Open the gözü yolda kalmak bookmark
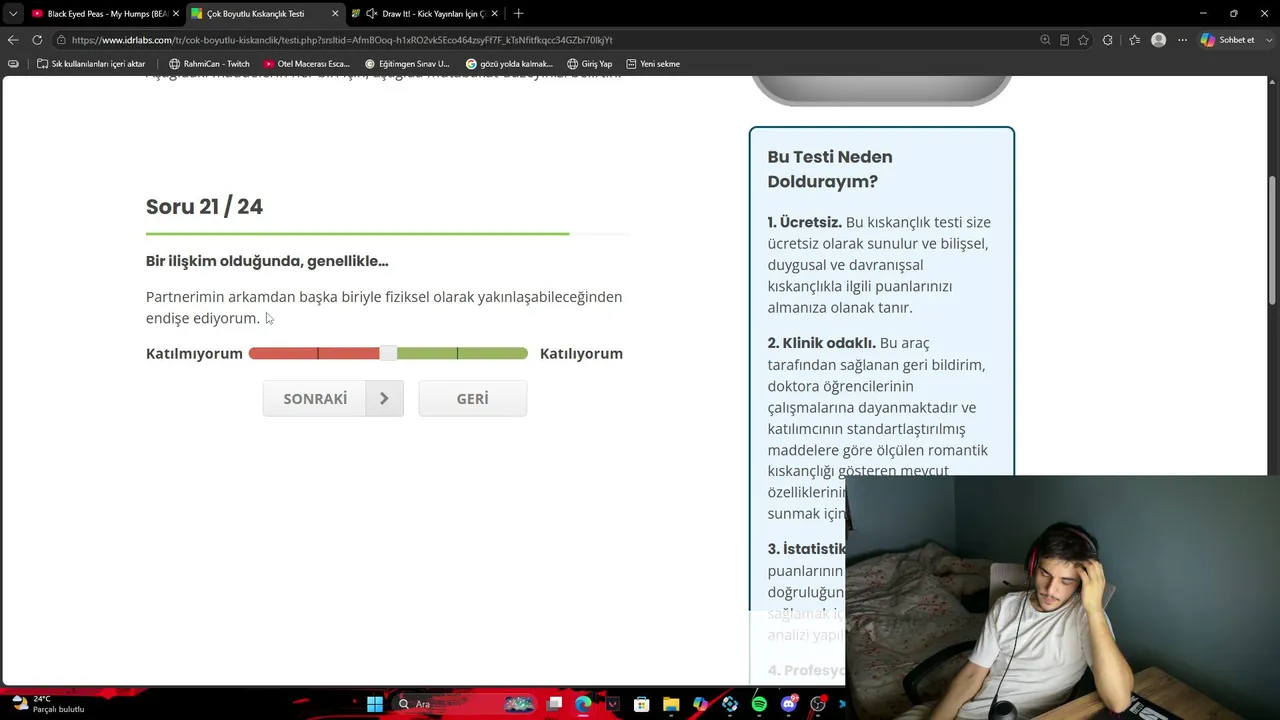 pos(509,64)
